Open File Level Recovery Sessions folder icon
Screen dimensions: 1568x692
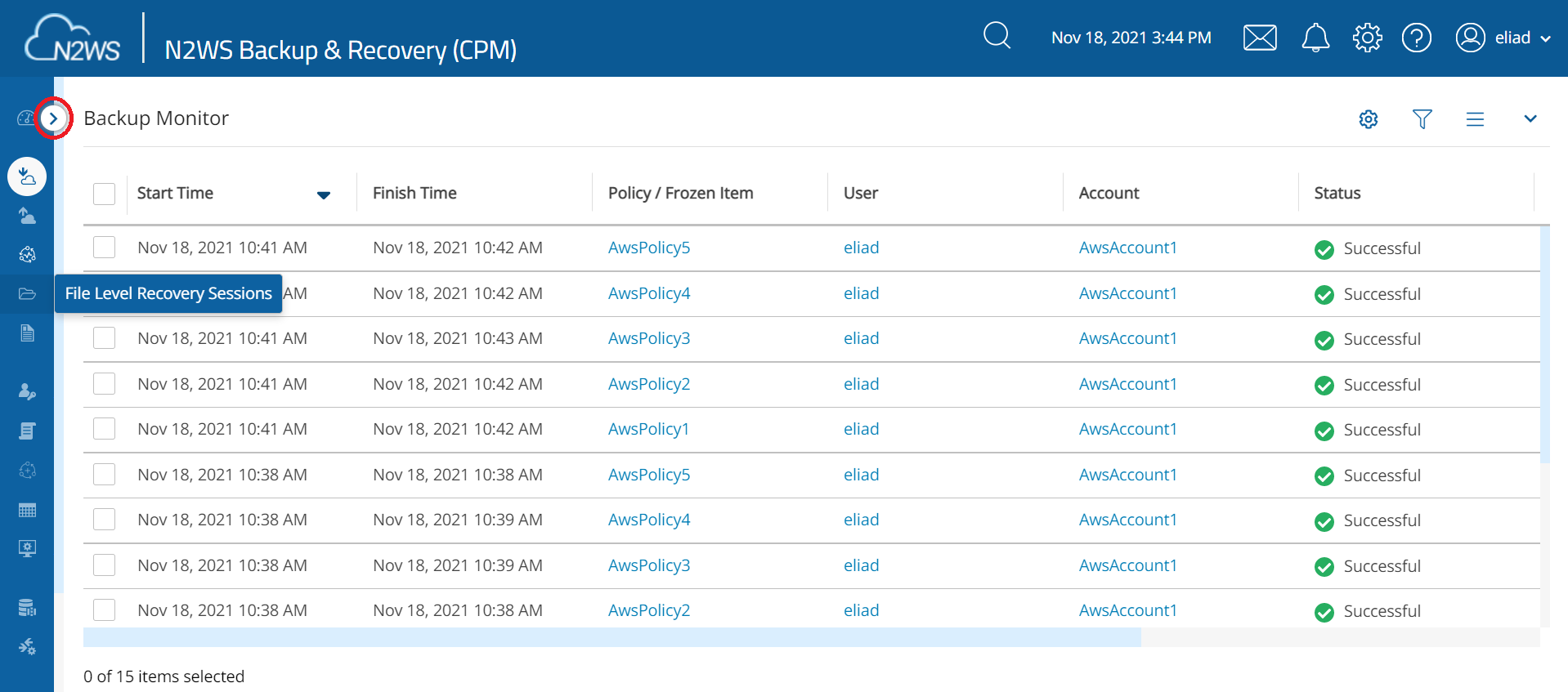(x=27, y=294)
